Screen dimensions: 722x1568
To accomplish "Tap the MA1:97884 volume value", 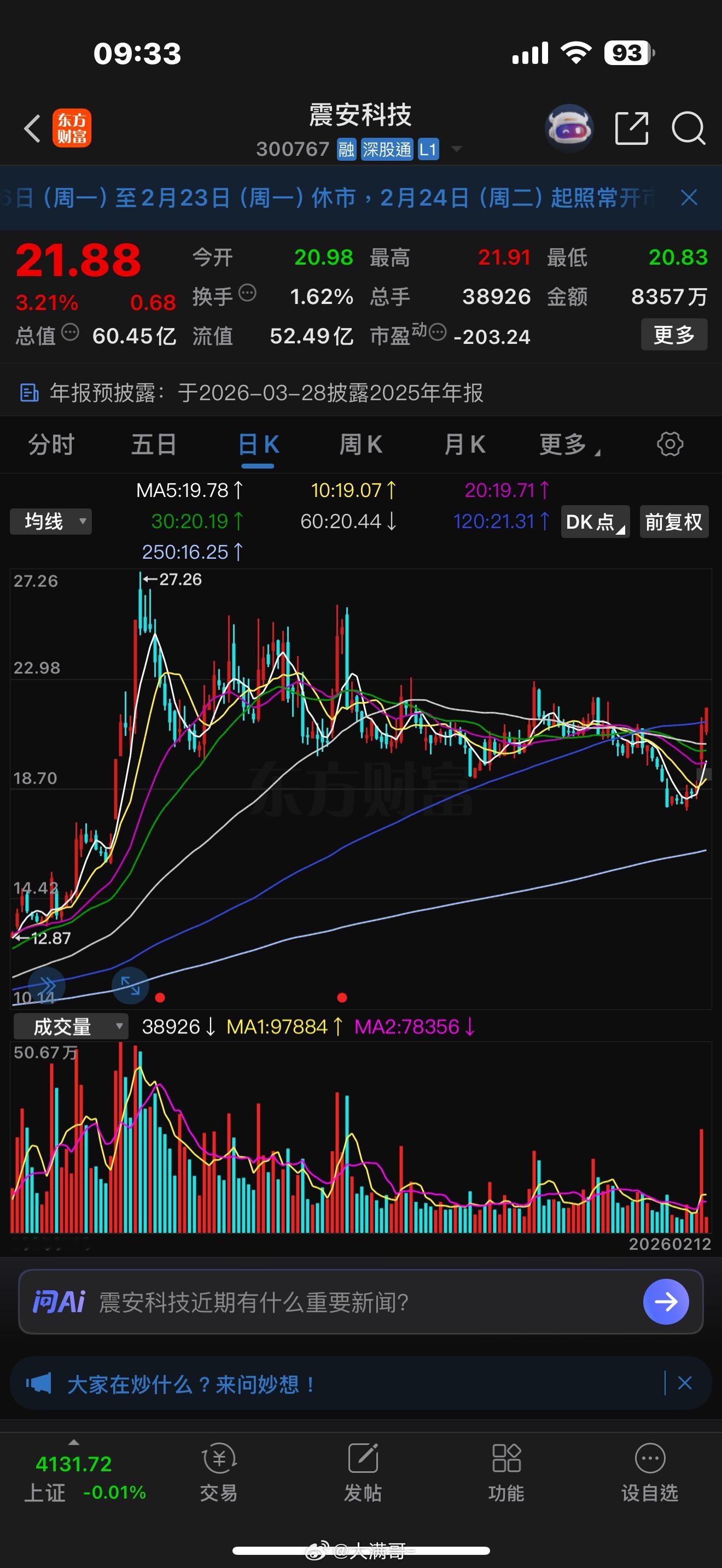I will click(285, 1027).
